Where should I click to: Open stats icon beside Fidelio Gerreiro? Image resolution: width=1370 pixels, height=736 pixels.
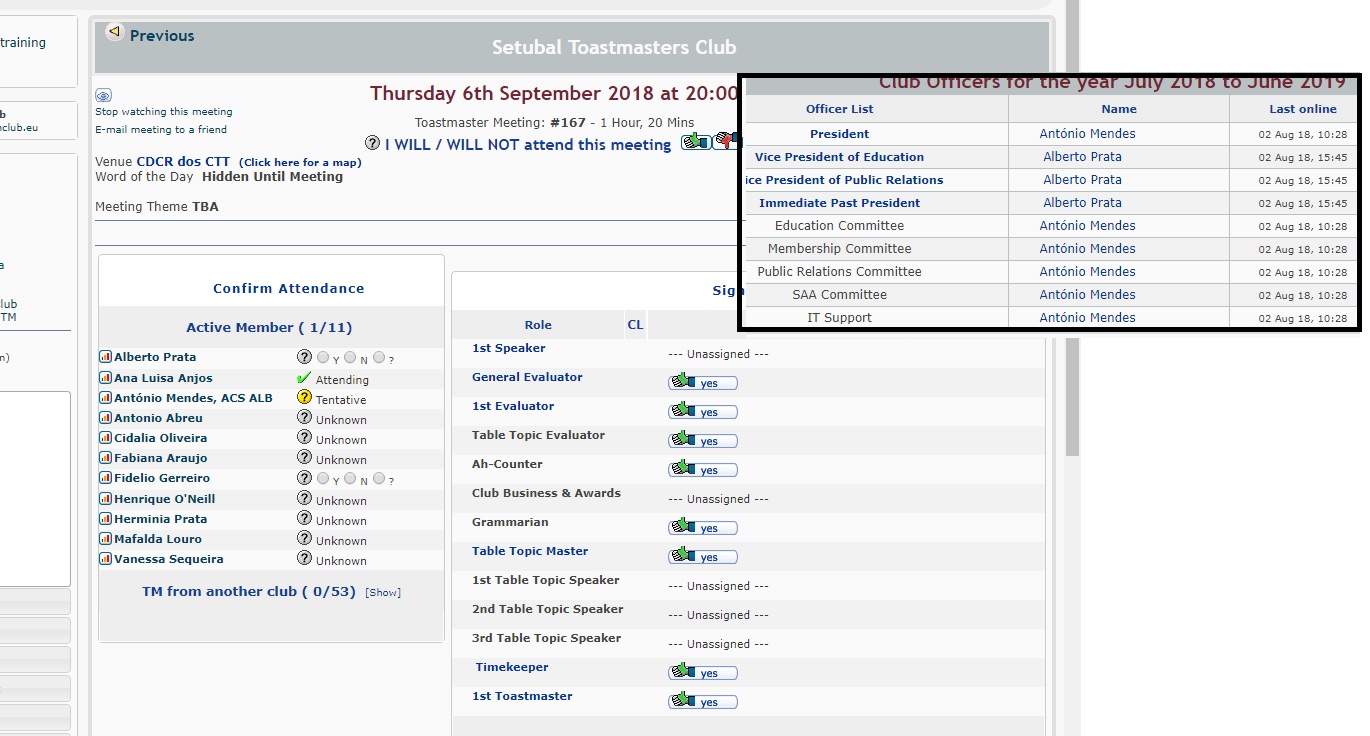(x=105, y=478)
